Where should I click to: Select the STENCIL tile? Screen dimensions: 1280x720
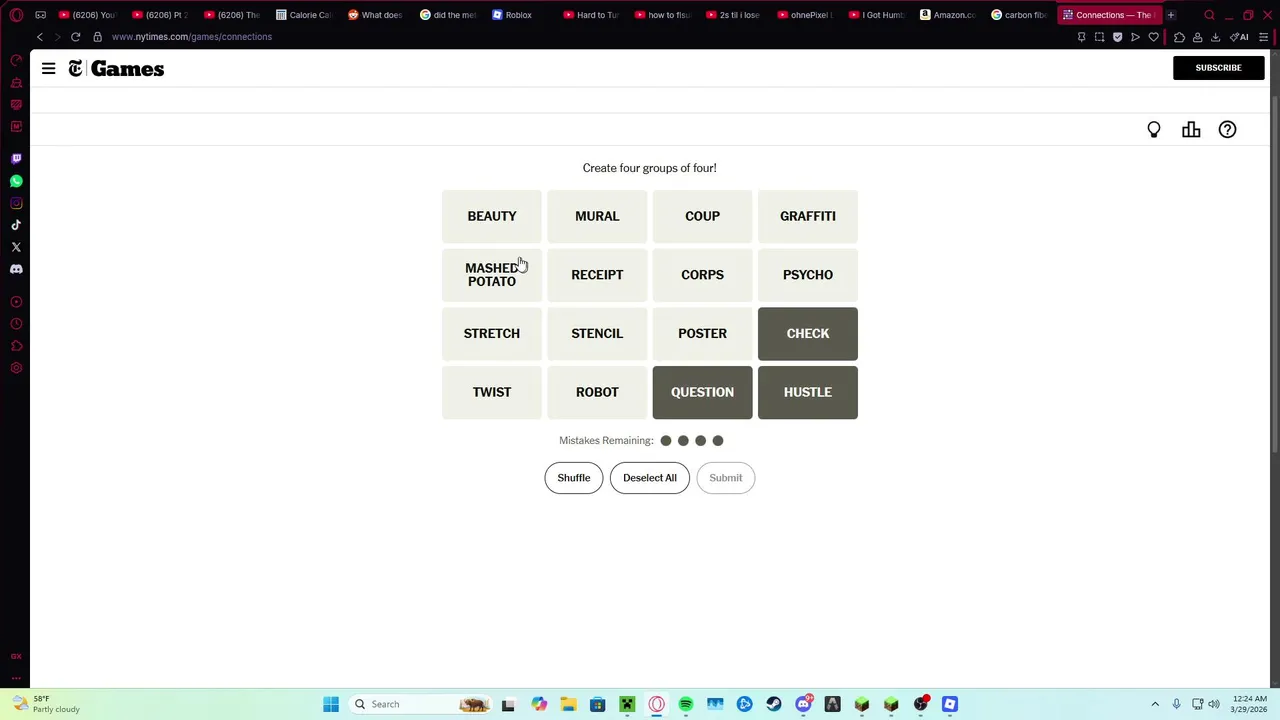pyautogui.click(x=597, y=334)
